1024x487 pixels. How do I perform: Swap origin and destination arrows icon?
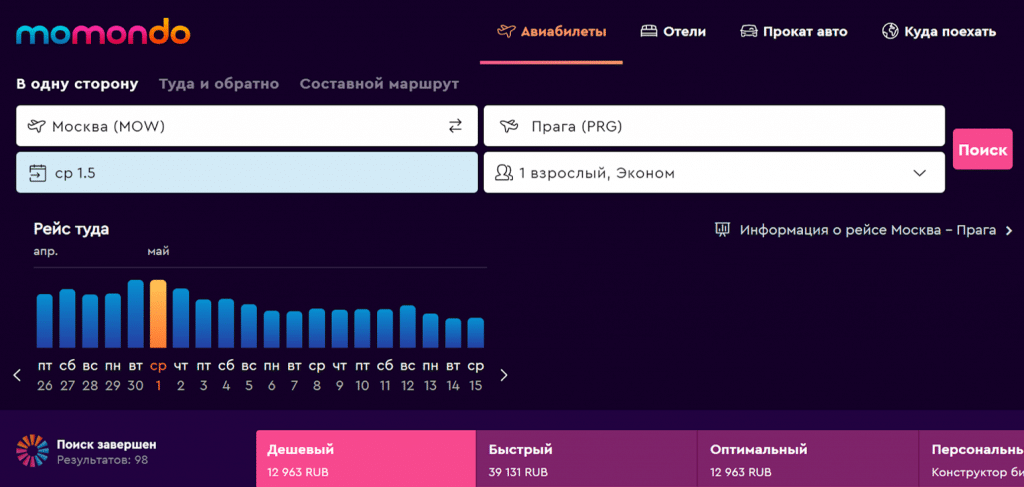click(455, 126)
